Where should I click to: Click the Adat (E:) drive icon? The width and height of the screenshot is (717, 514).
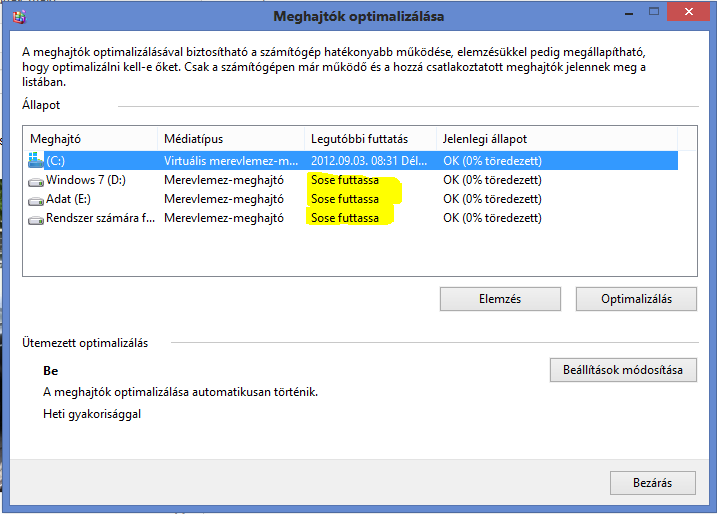(36, 200)
